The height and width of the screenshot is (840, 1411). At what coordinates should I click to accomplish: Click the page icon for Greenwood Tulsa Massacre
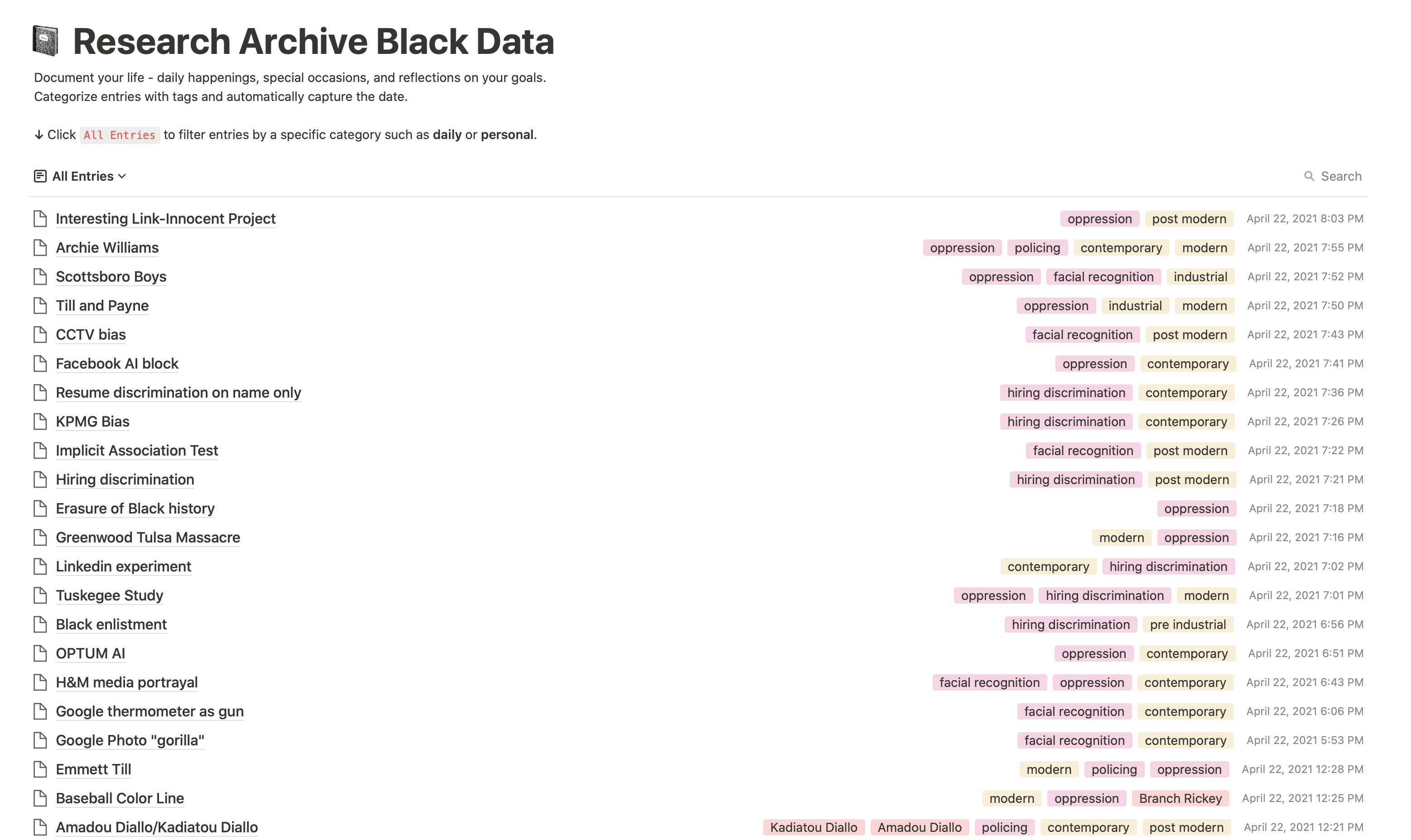click(x=40, y=537)
